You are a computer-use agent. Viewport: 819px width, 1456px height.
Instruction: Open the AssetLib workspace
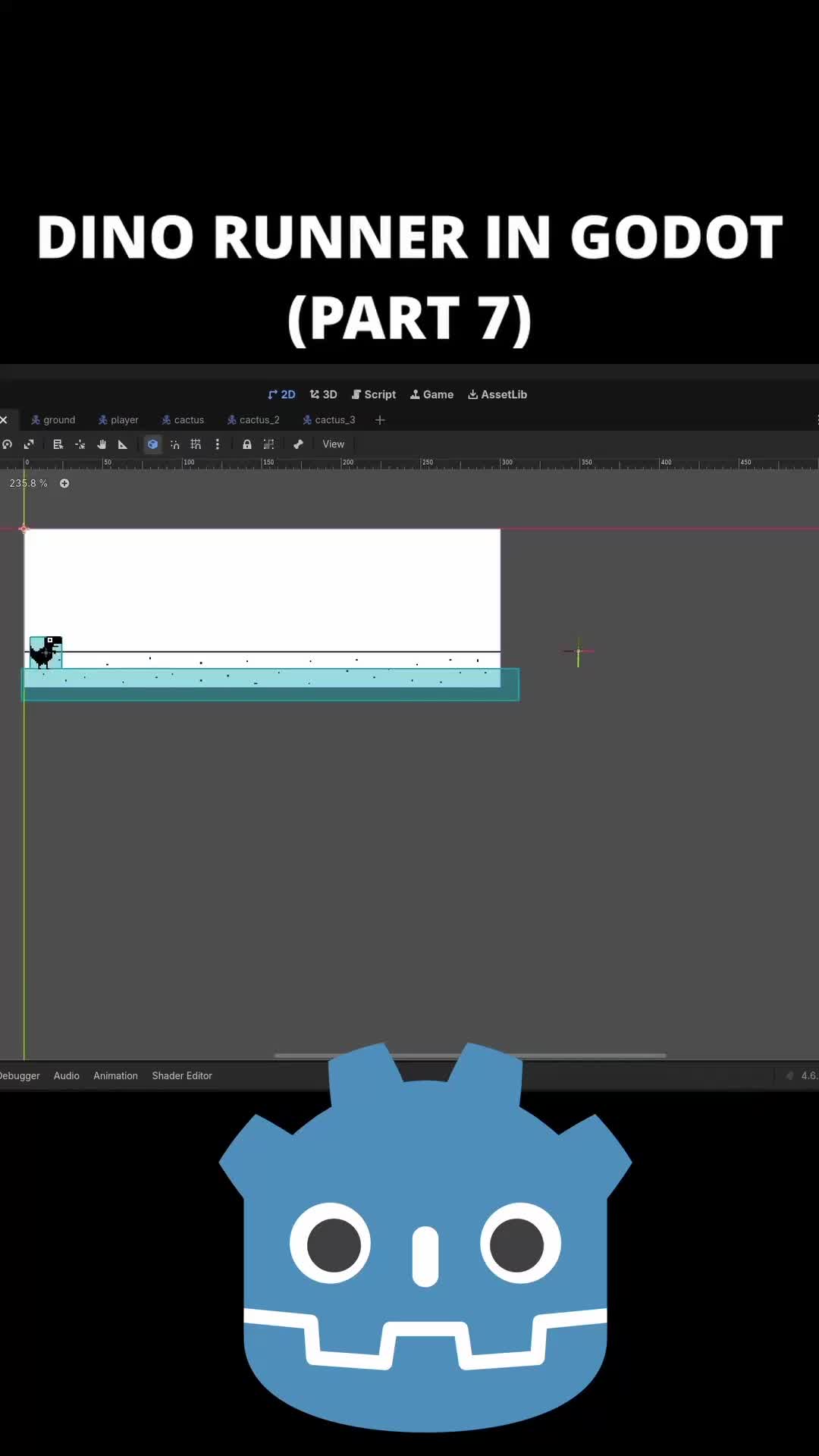click(497, 394)
